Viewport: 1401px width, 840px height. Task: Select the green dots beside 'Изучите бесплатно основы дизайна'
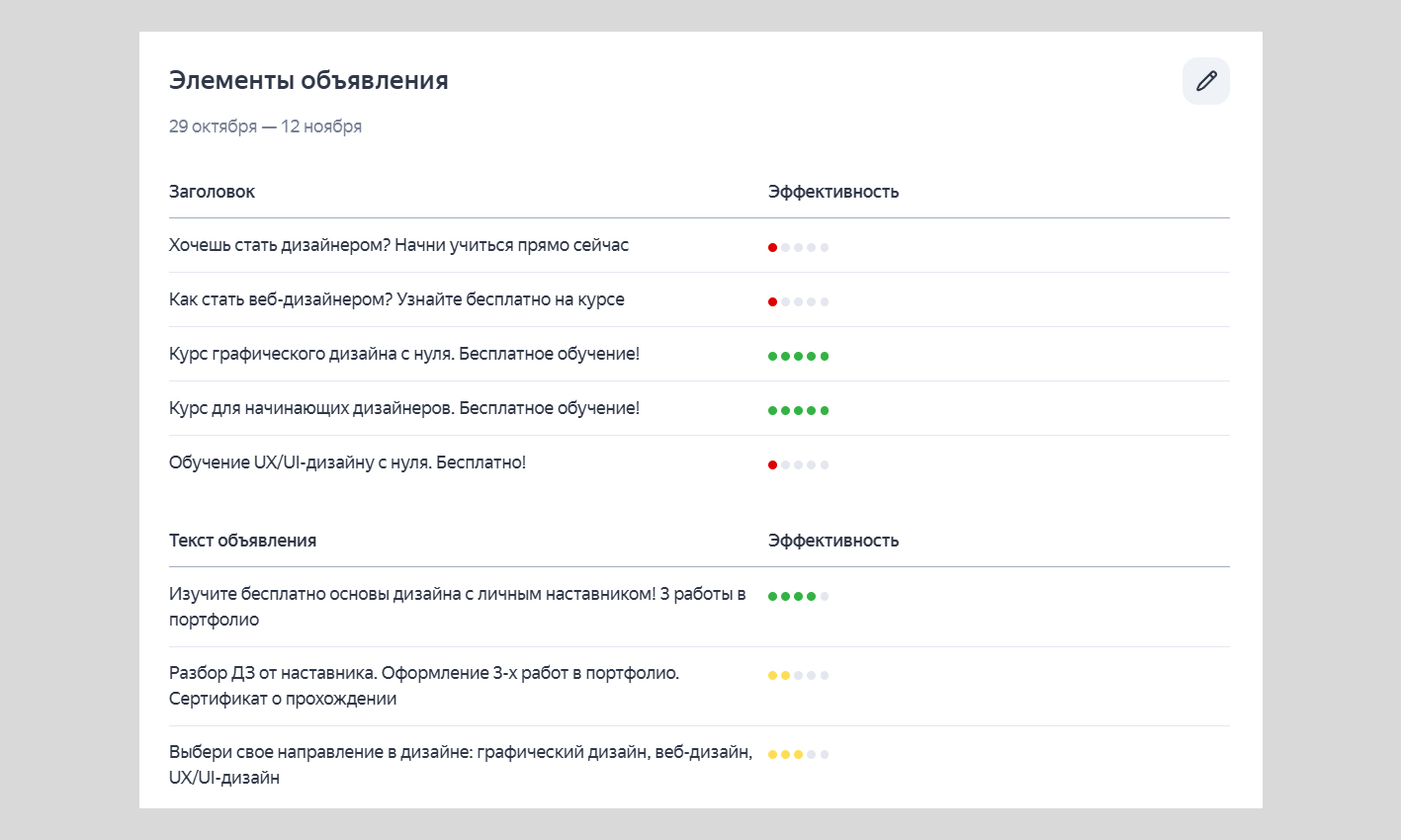(792, 596)
